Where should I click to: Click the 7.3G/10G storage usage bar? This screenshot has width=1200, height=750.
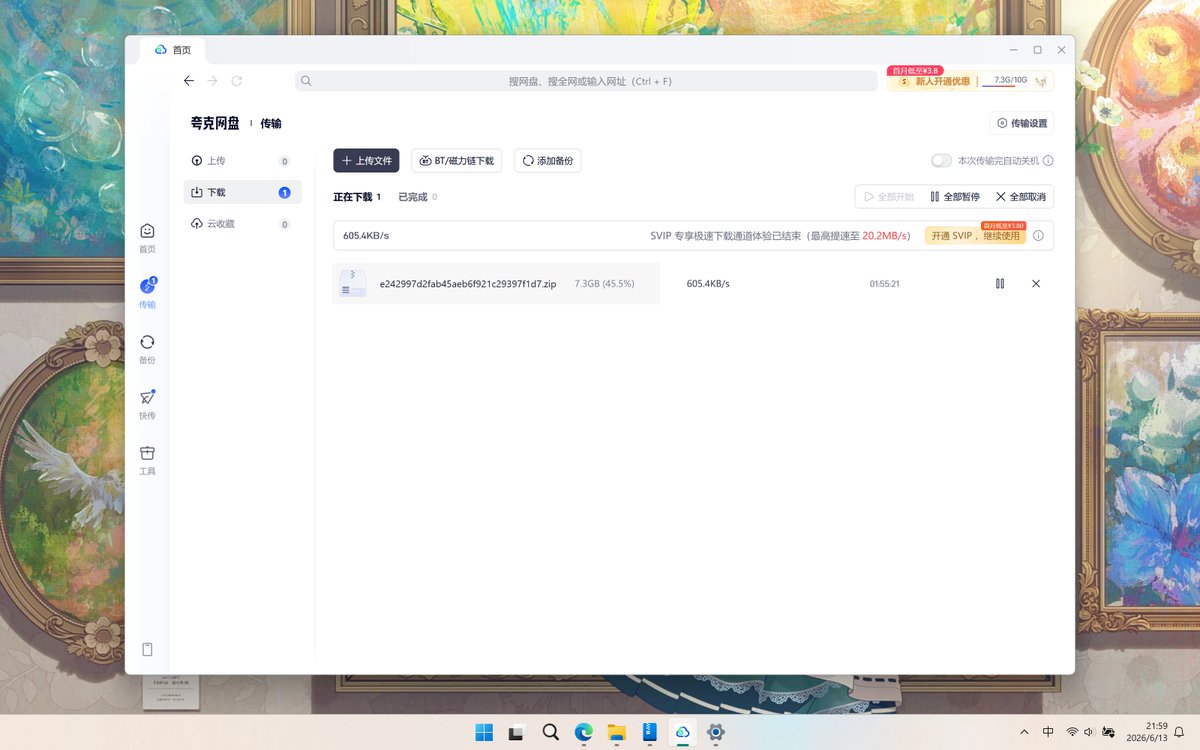1004,81
